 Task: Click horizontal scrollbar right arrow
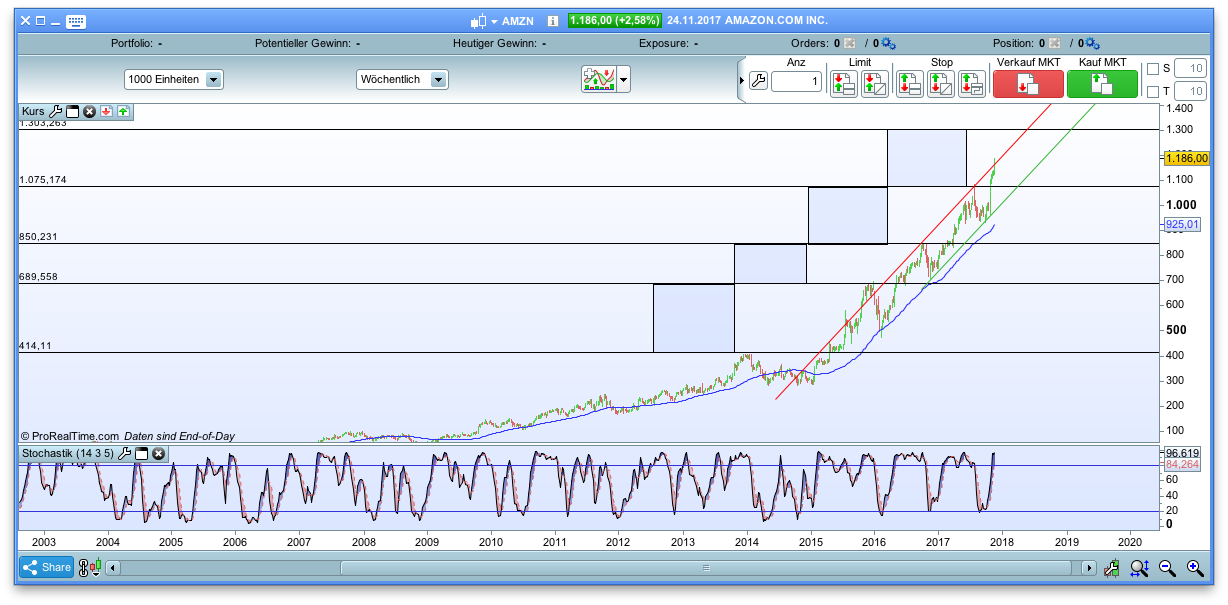[1089, 568]
